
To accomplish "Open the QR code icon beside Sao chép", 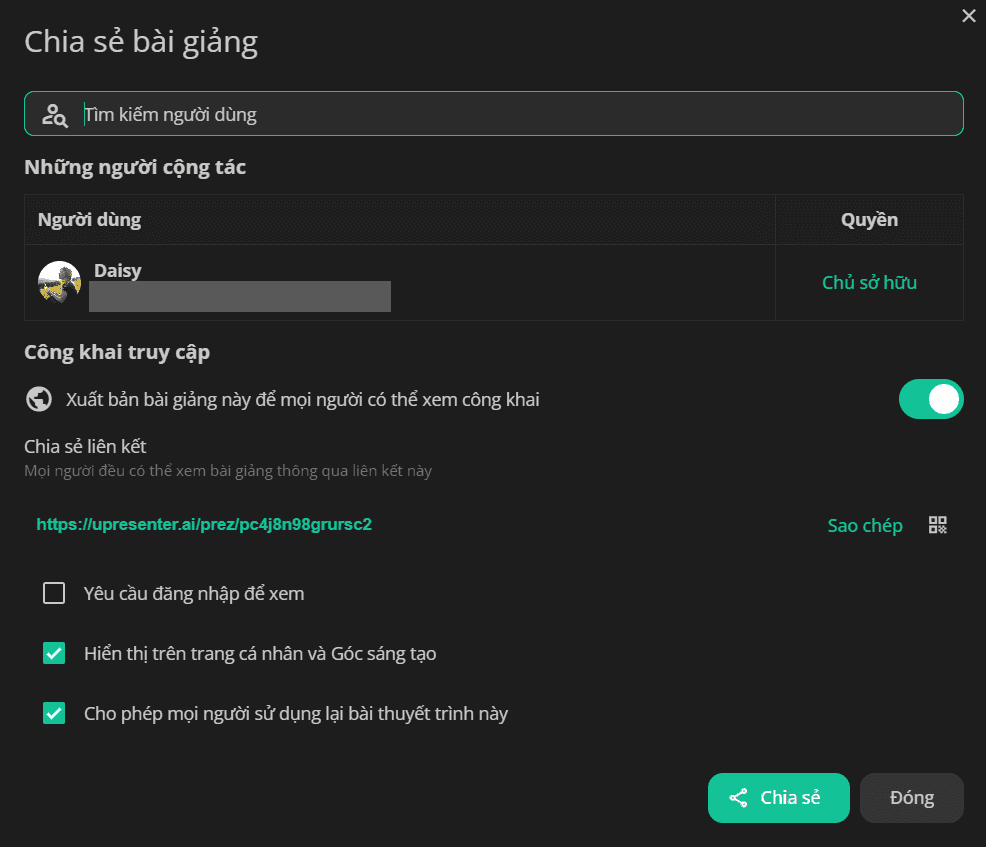I will (938, 524).
